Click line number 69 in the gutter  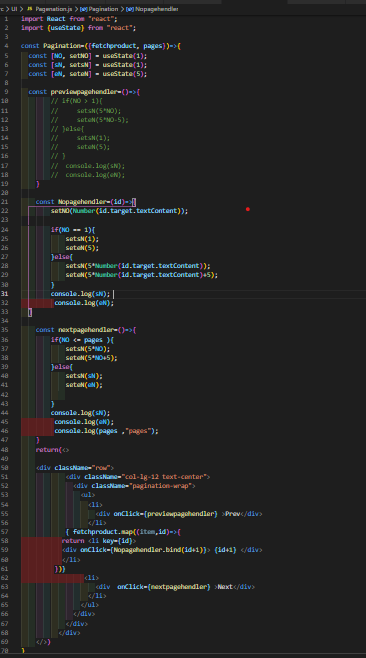pyautogui.click(x=5, y=642)
